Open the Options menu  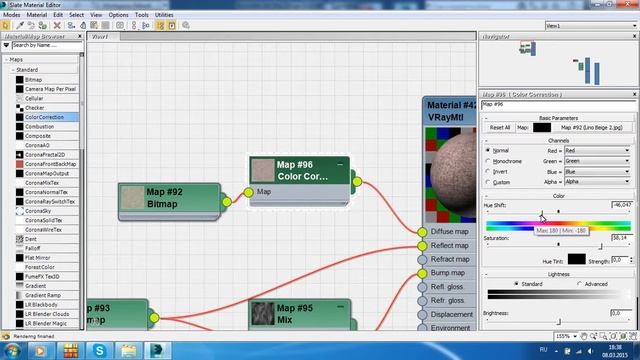coord(118,15)
